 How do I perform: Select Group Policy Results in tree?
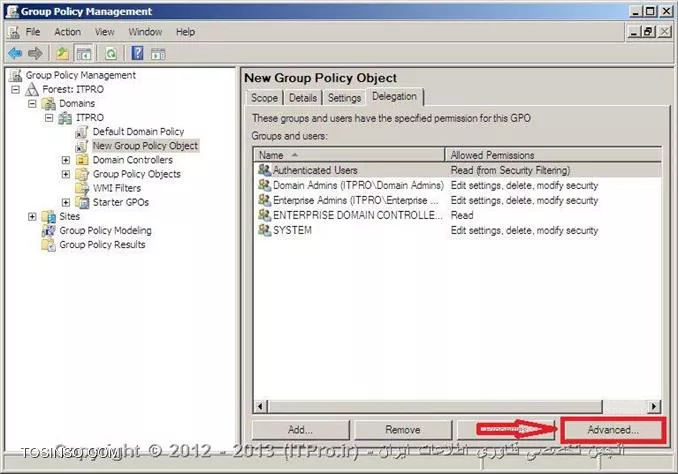tap(102, 244)
